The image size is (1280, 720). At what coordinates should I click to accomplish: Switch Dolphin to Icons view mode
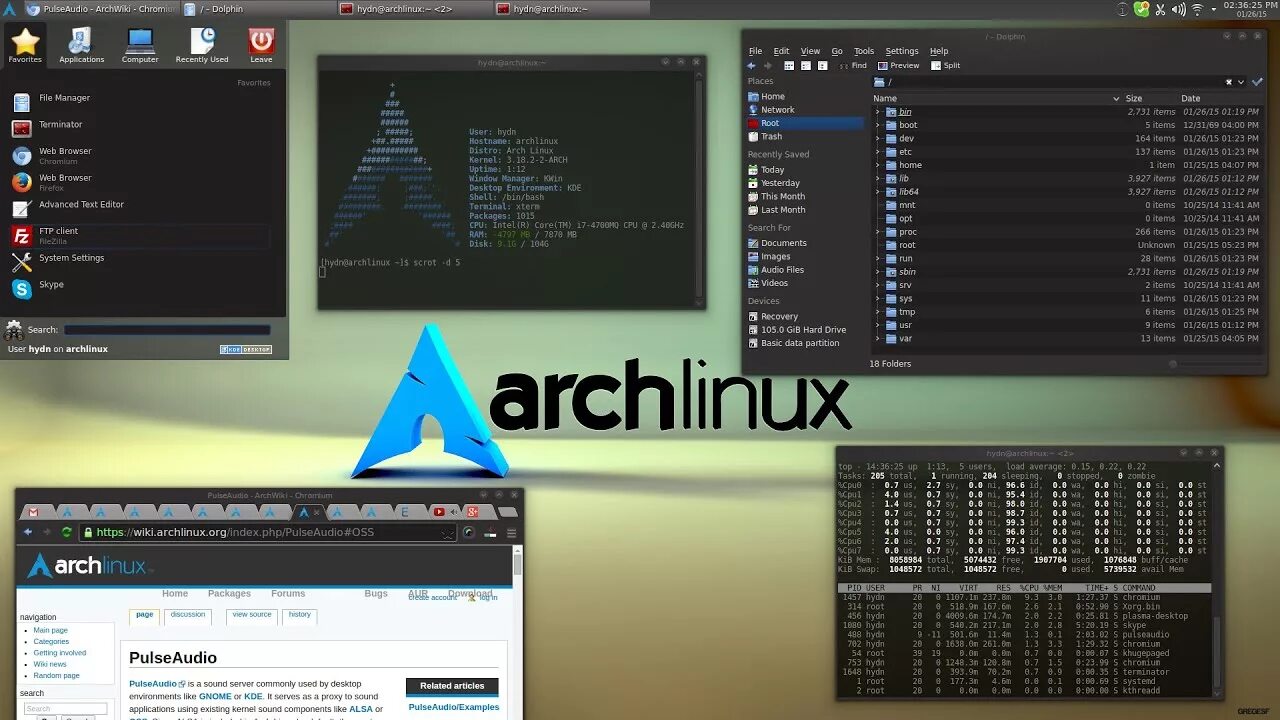pos(789,66)
